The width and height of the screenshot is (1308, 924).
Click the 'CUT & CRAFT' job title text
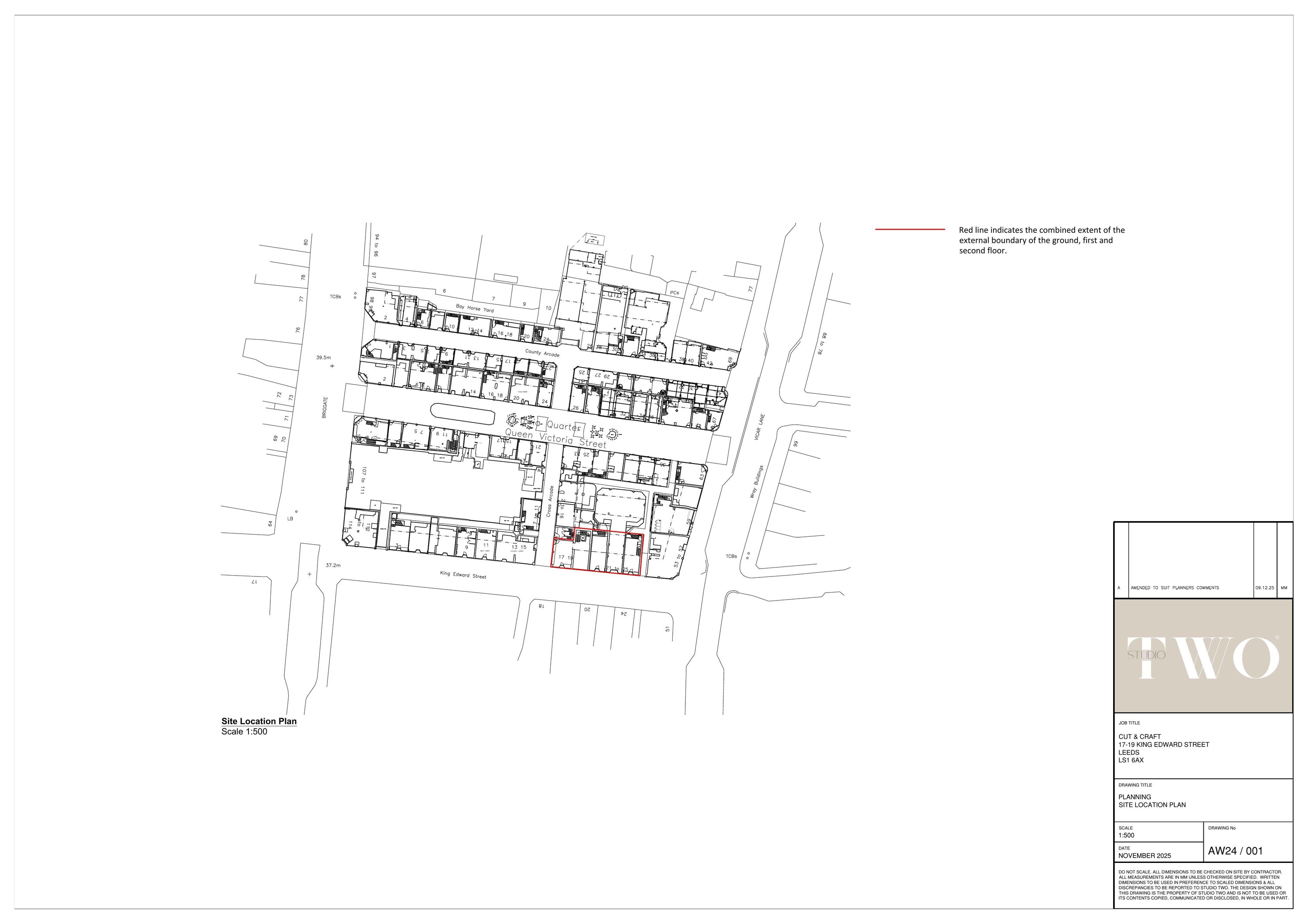(1139, 736)
